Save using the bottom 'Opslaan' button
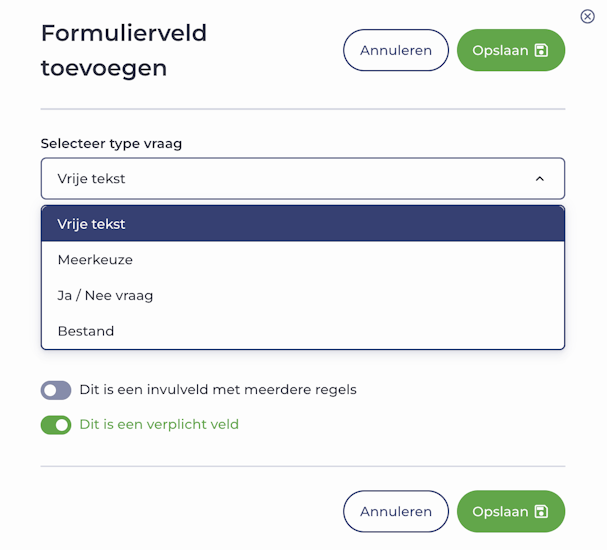The height and width of the screenshot is (550, 607). pyautogui.click(x=510, y=511)
